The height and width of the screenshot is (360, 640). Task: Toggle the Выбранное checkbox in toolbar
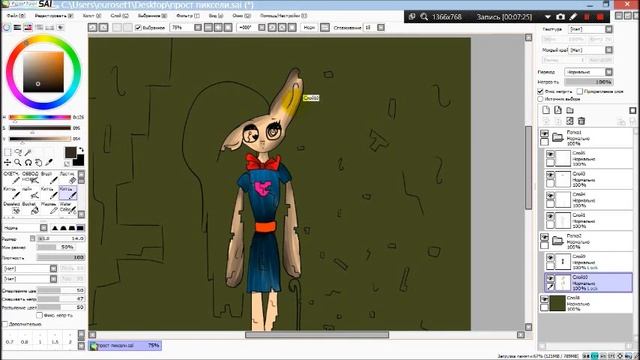point(138,27)
